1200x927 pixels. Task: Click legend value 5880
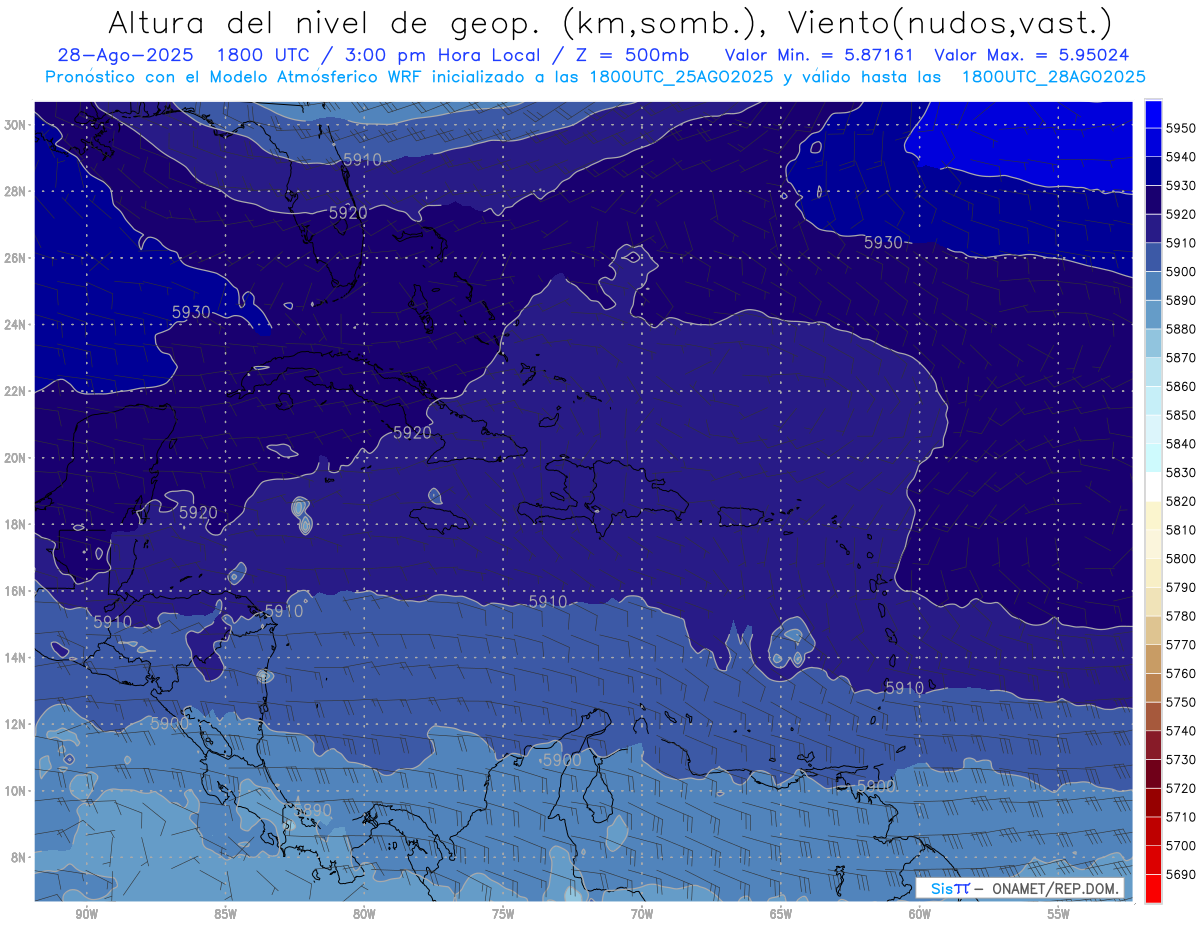click(1182, 329)
